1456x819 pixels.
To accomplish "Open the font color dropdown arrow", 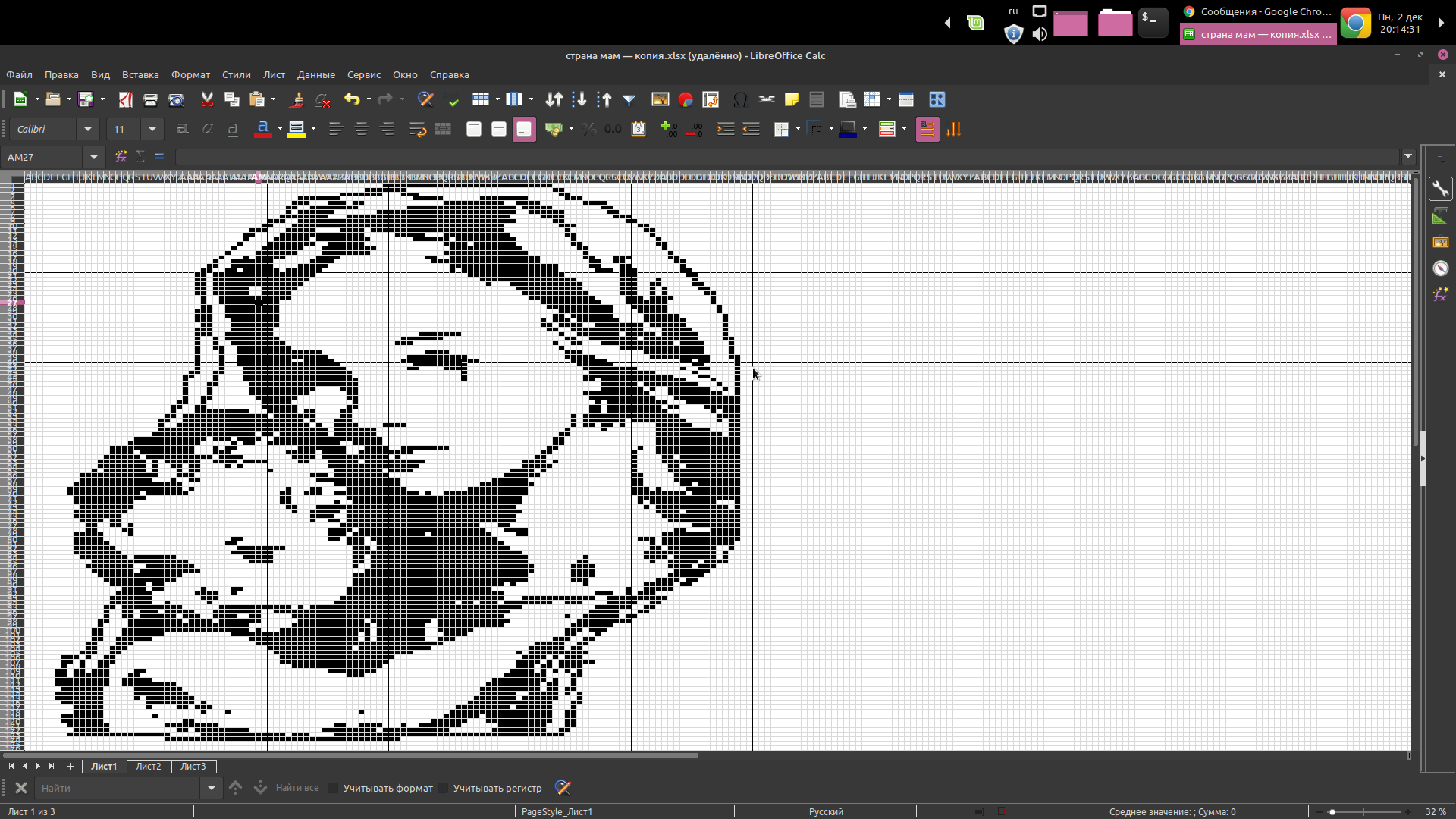I will (x=280, y=129).
